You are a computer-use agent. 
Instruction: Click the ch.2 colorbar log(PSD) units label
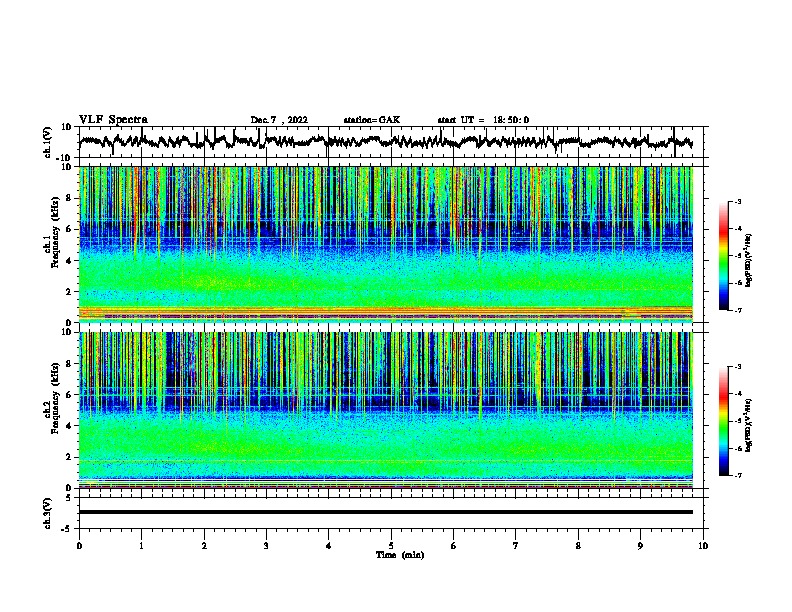[x=749, y=425]
